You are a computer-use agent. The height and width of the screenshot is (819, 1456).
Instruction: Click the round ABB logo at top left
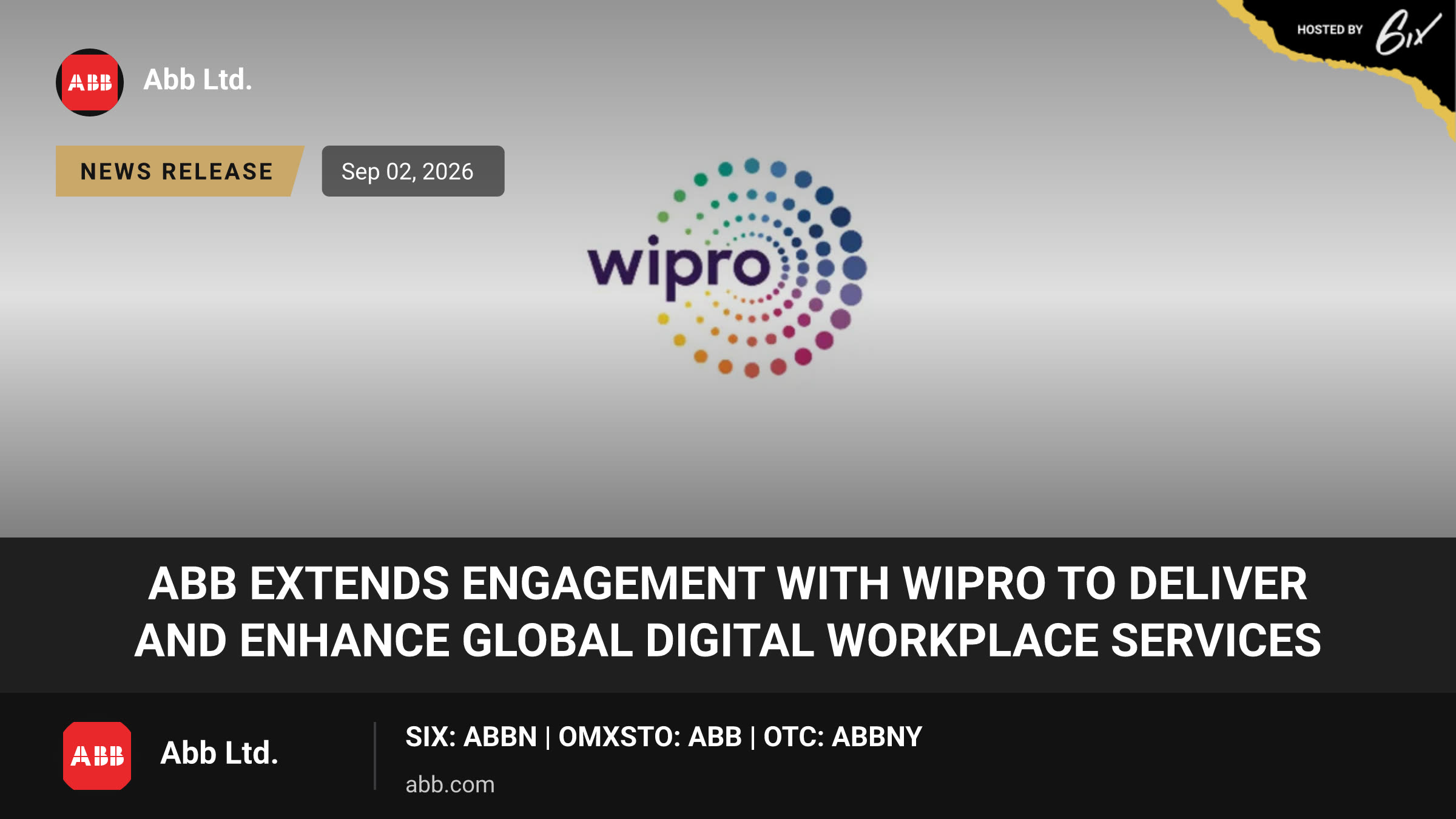(x=90, y=83)
